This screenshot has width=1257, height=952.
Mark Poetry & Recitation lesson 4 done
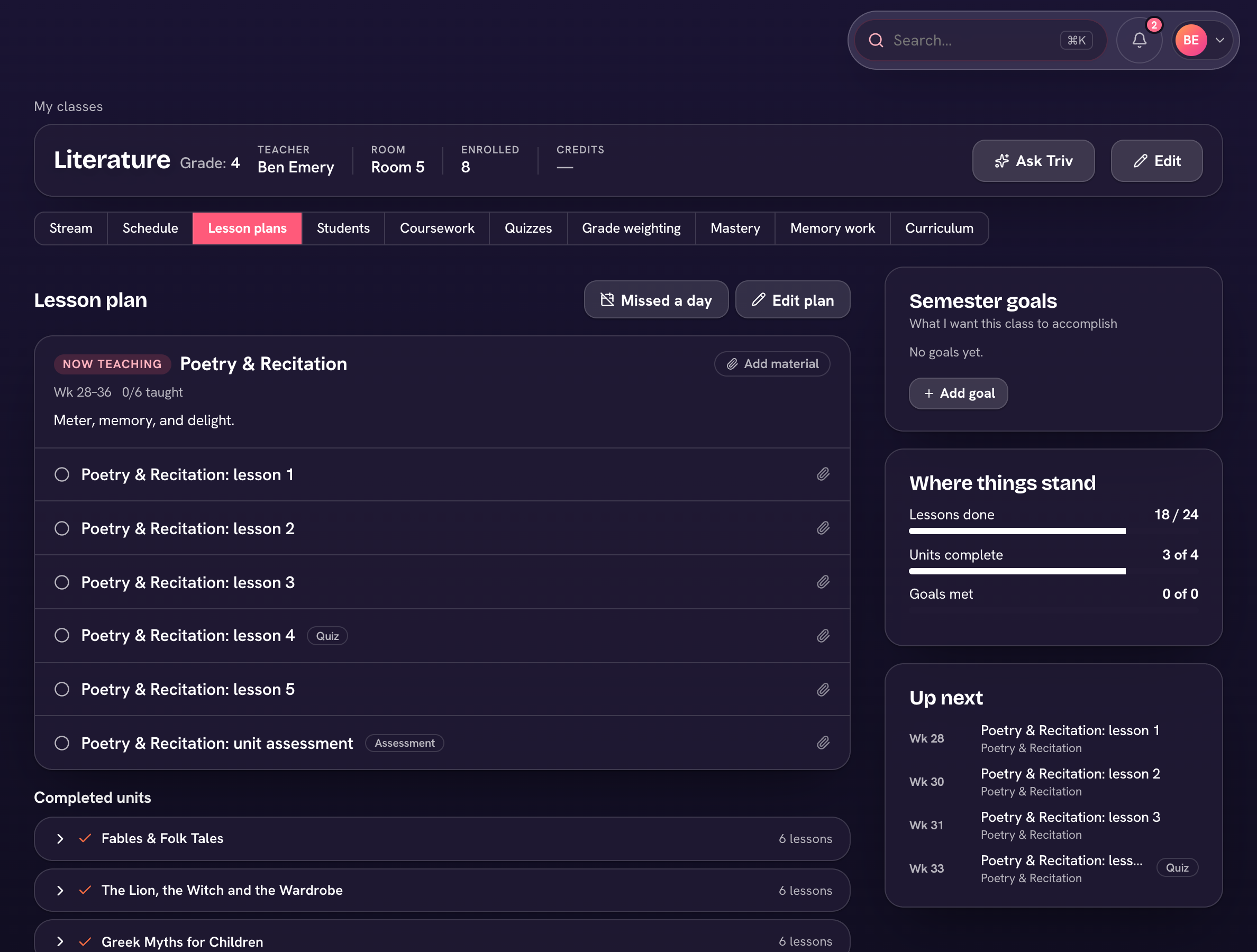click(62, 636)
